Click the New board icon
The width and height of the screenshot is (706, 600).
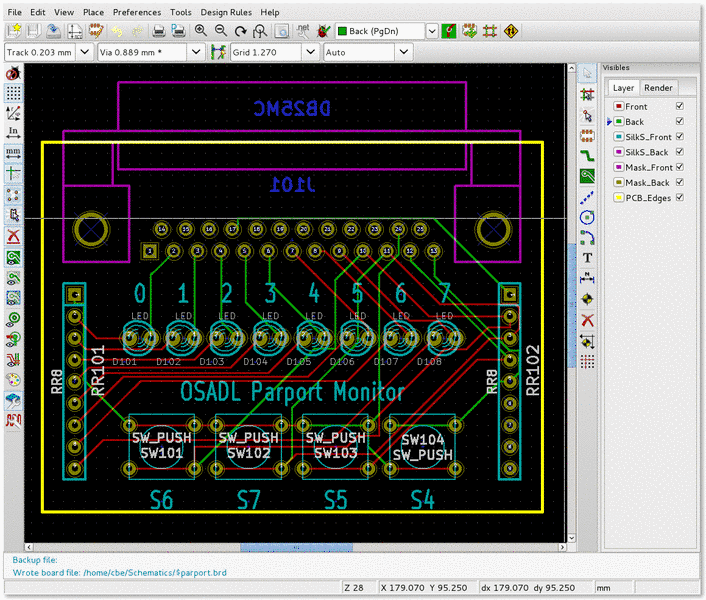click(x=14, y=31)
